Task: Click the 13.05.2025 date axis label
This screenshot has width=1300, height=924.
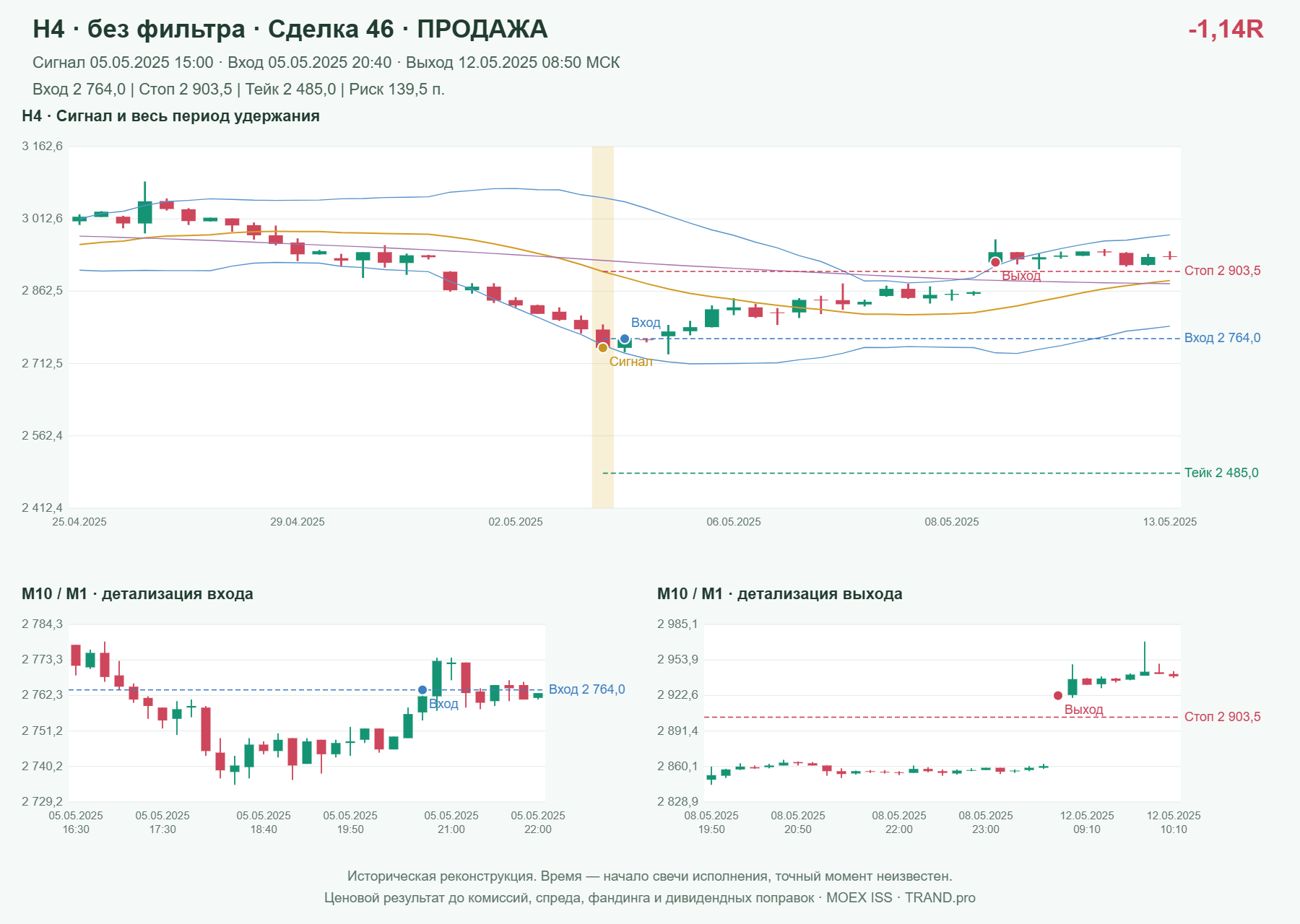Action: pyautogui.click(x=1170, y=522)
